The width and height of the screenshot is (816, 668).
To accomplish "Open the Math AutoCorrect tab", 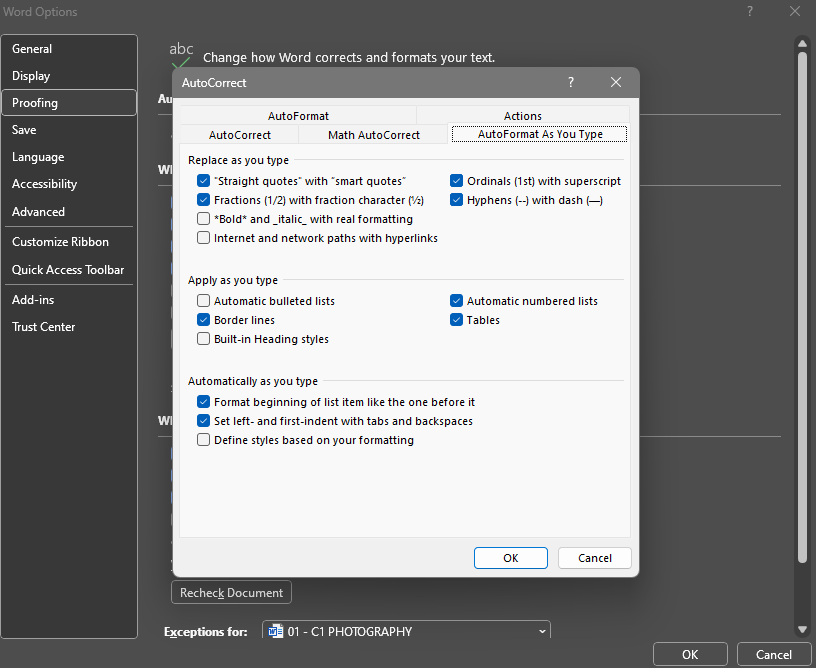I will pos(374,135).
